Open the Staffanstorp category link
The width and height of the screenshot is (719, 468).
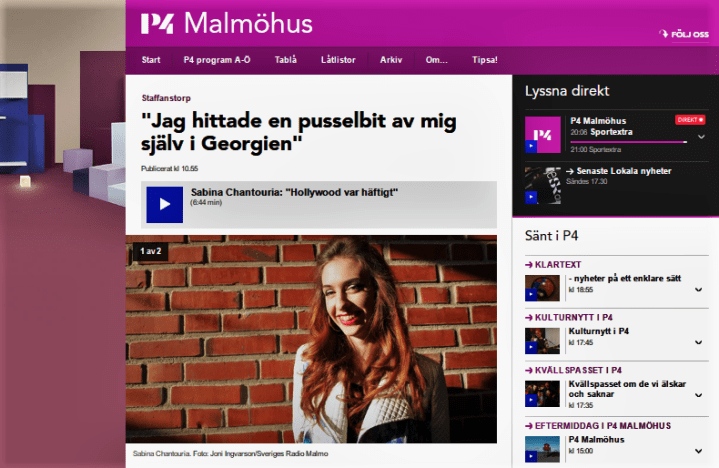pos(166,98)
